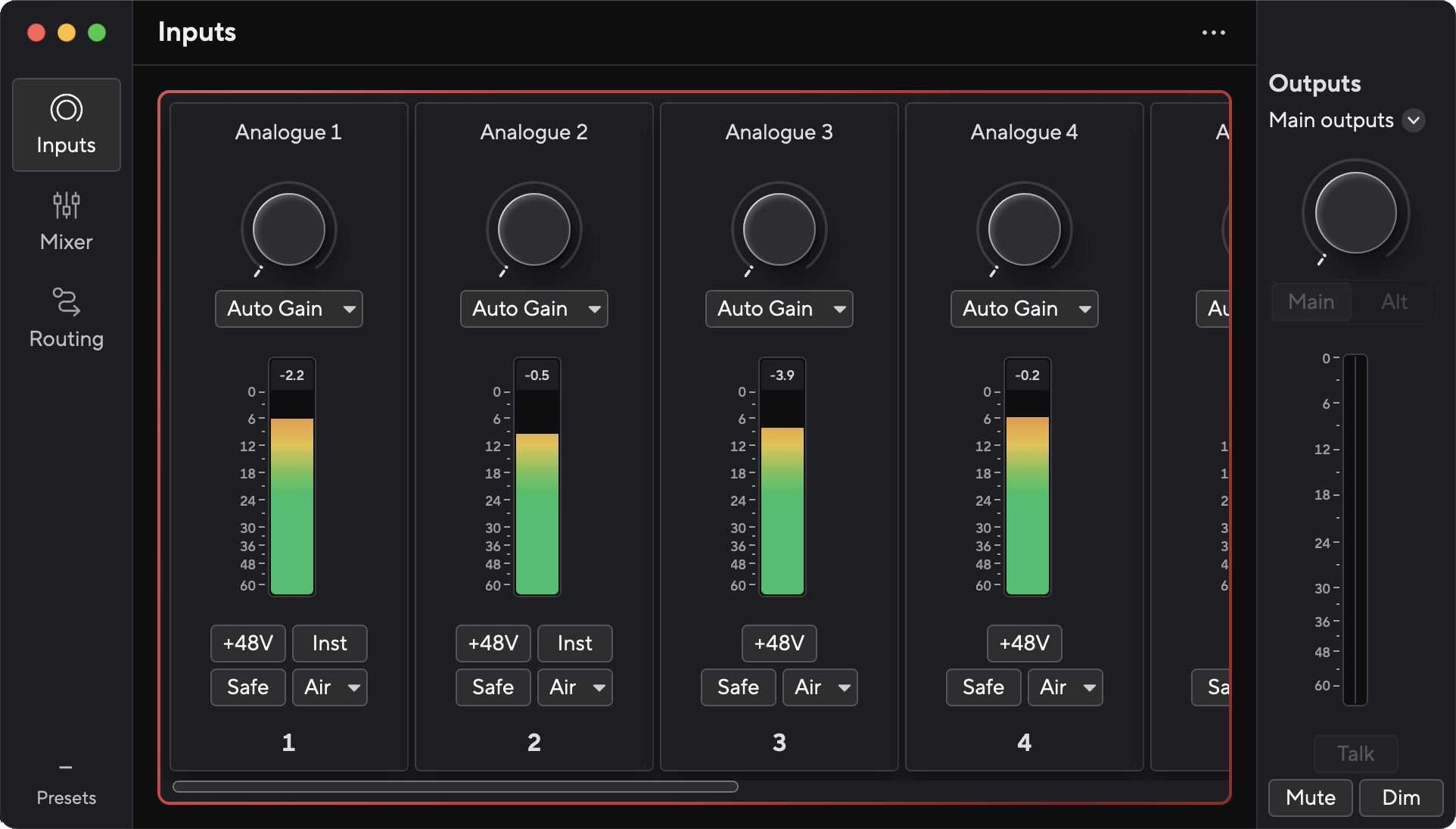
Task: Mute the main outputs
Action: (x=1310, y=797)
